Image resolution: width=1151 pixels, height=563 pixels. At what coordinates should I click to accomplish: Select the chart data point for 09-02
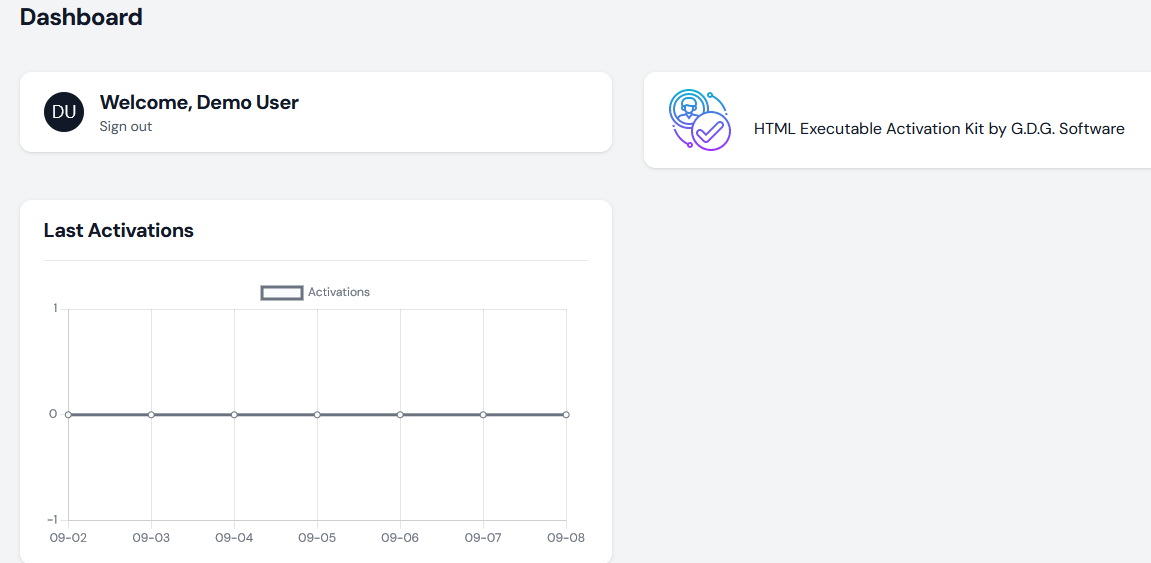tap(68, 414)
